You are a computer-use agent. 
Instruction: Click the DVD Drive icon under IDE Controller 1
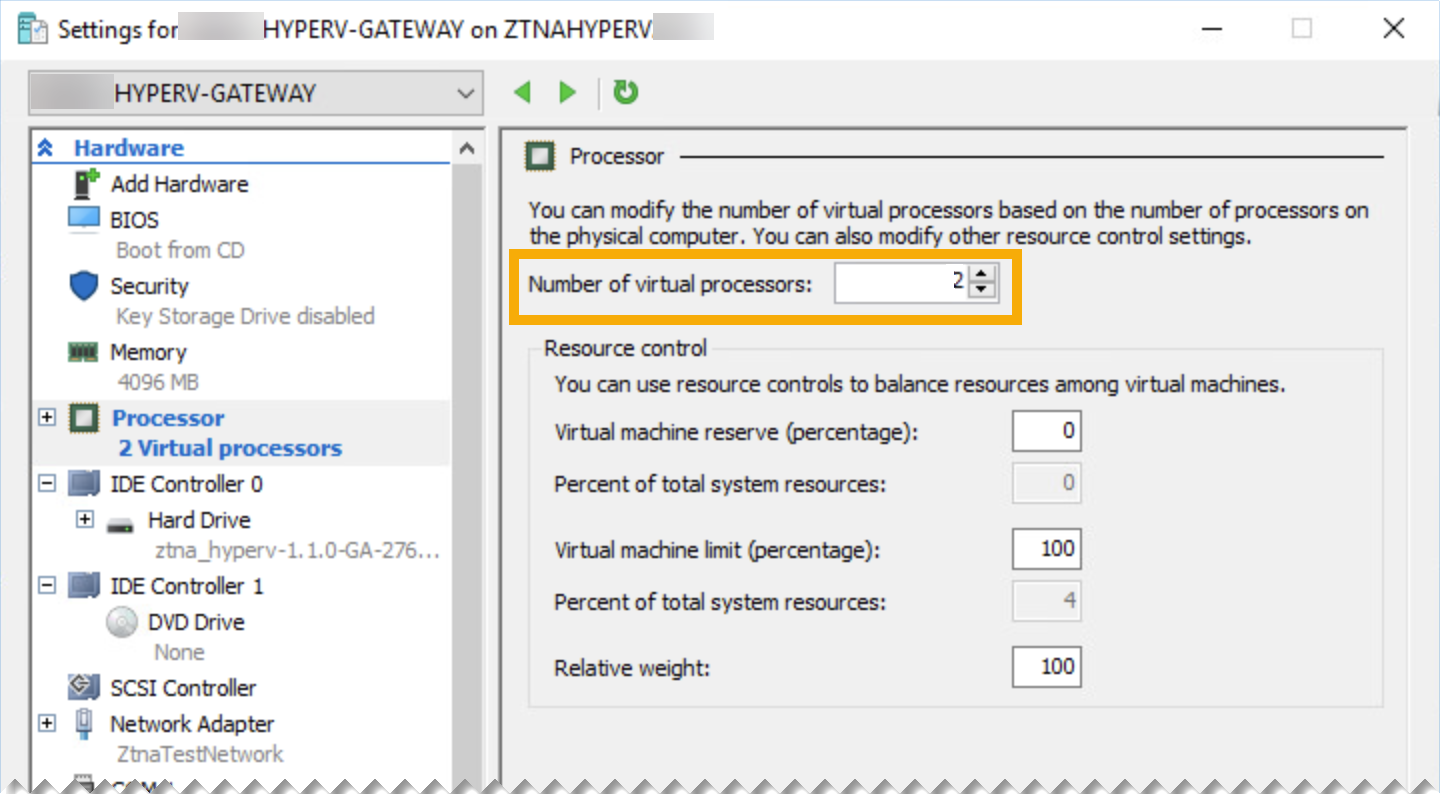pyautogui.click(x=121, y=621)
